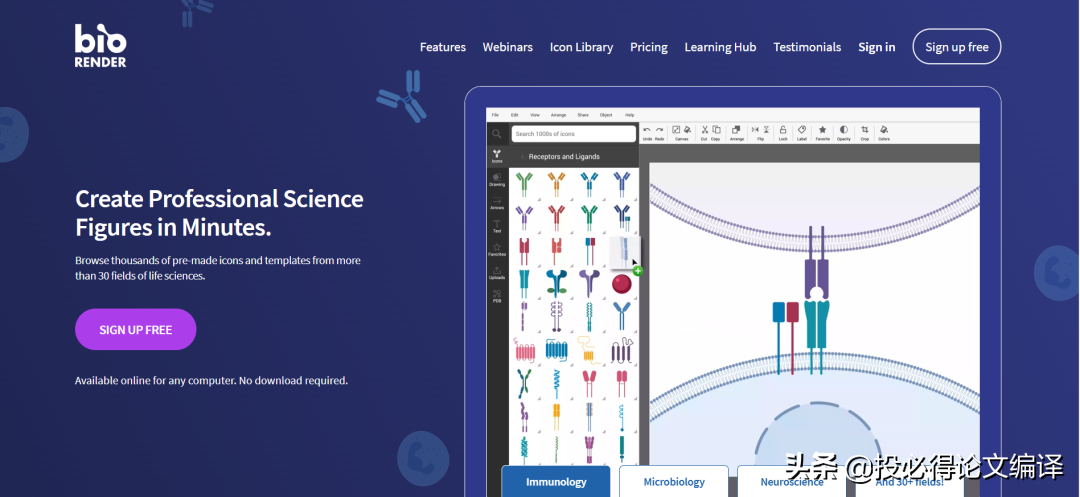Click the Redo toolbar icon
The height and width of the screenshot is (497, 1080).
(659, 129)
